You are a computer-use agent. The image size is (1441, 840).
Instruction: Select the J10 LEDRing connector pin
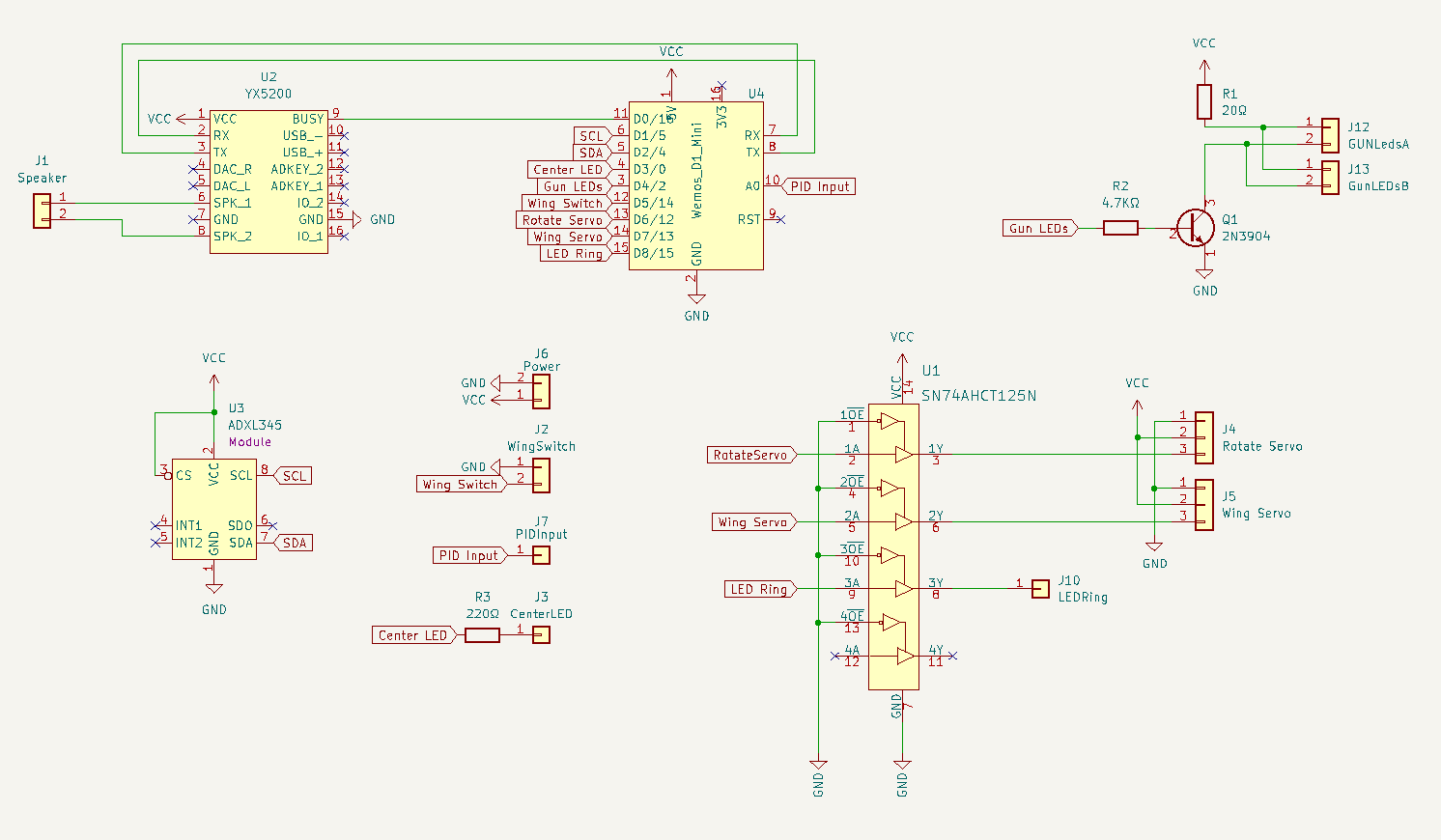[x=1040, y=589]
